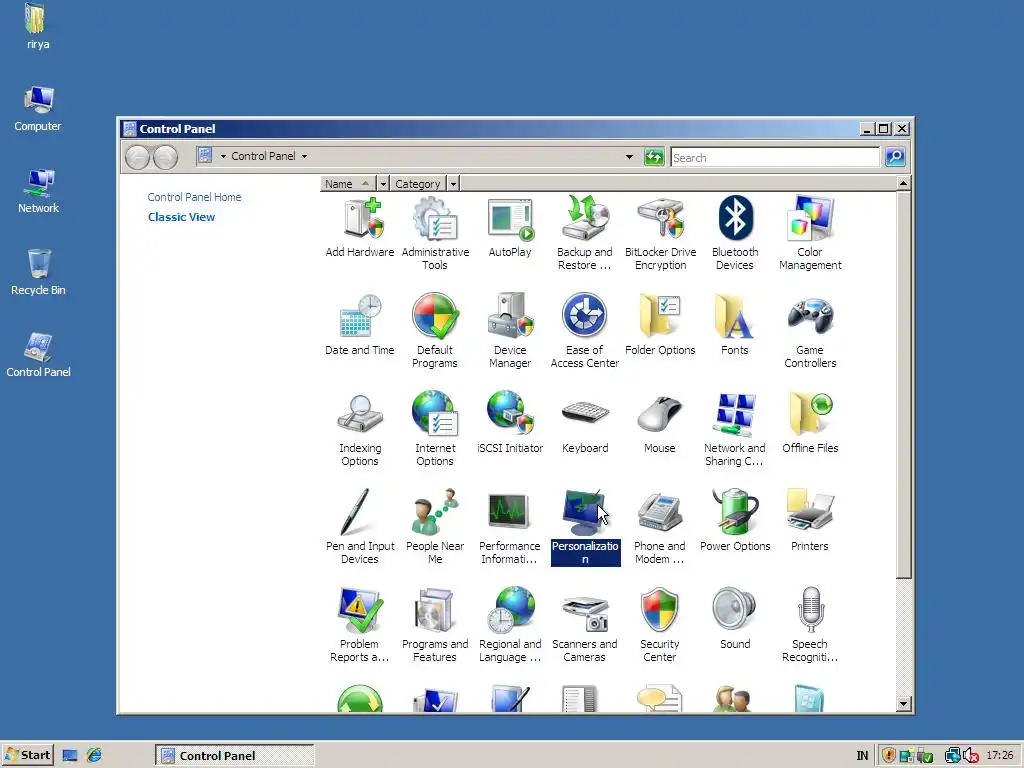Viewport: 1024px width, 768px height.
Task: Open Regional and Language Options
Action: 510,625
